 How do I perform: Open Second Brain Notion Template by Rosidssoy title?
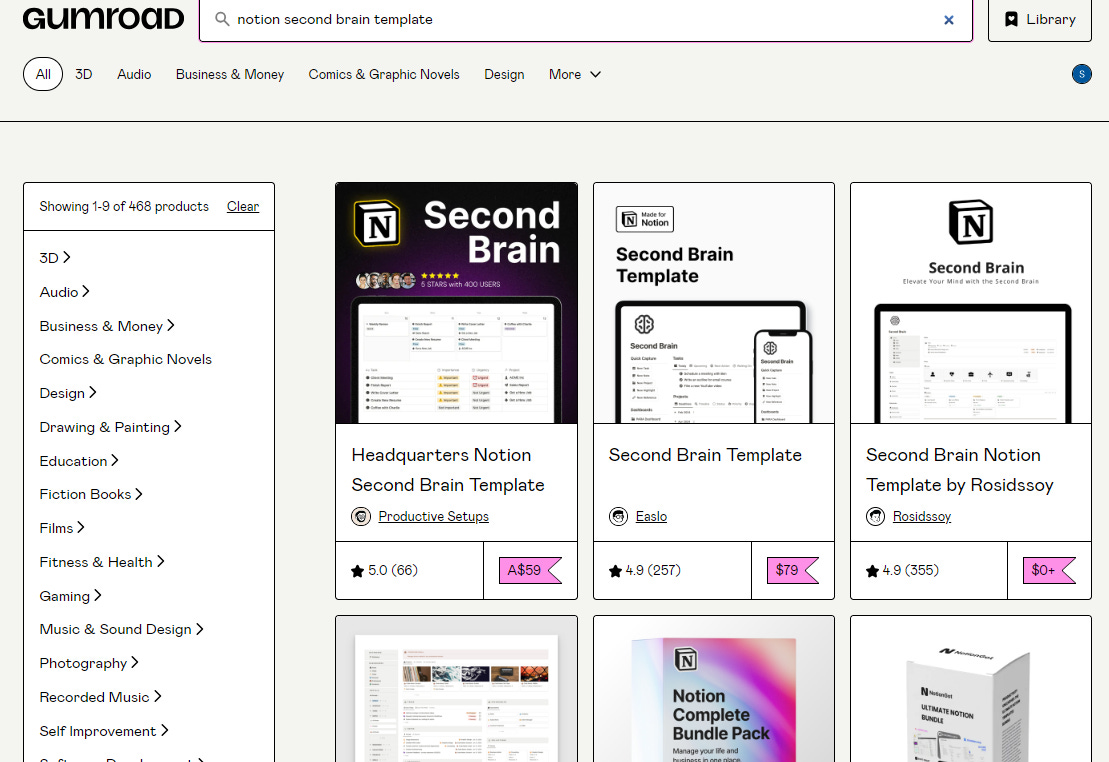(960, 470)
